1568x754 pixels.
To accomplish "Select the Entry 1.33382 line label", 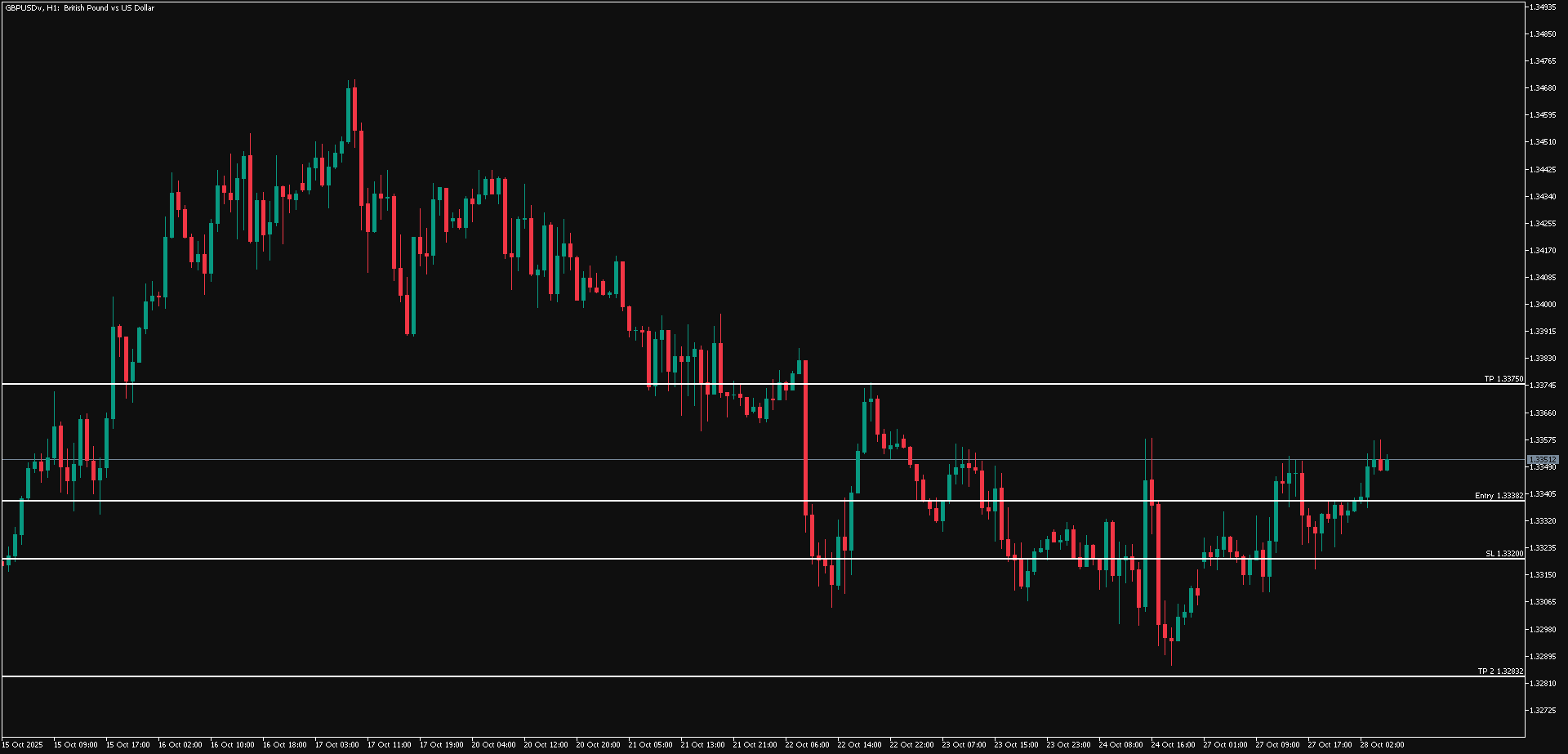I will click(1499, 496).
